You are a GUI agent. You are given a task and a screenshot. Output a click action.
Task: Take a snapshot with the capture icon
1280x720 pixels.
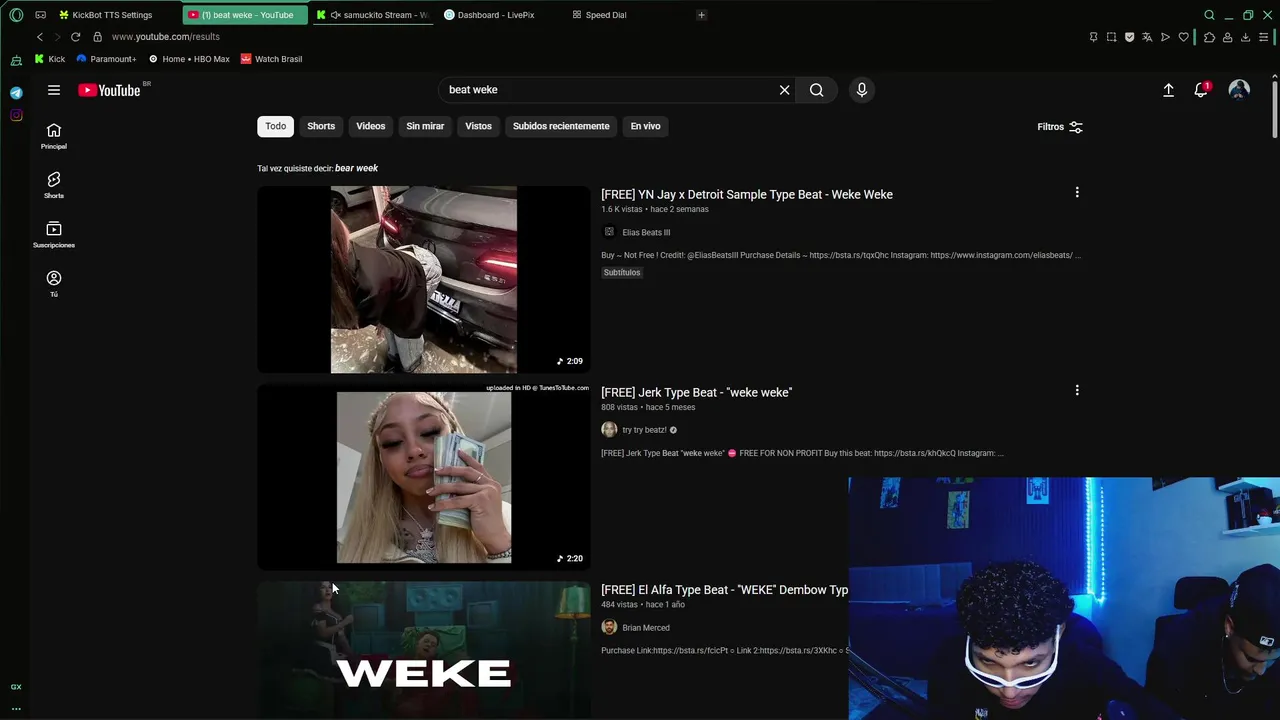click(1111, 37)
